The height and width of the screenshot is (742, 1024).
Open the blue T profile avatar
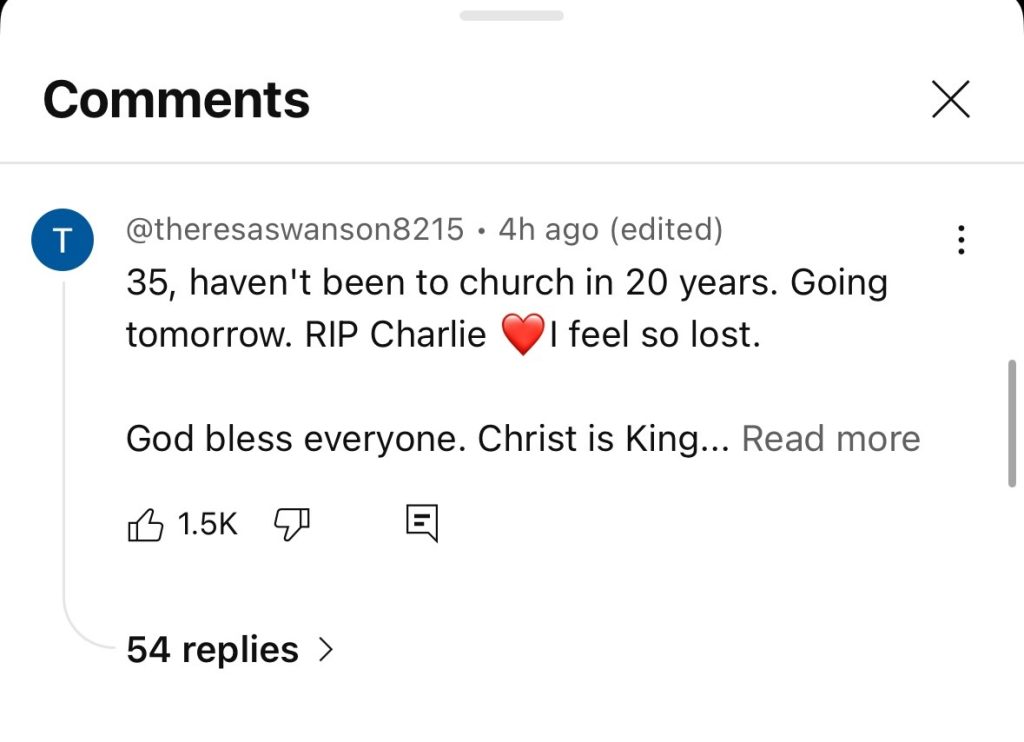coord(63,241)
